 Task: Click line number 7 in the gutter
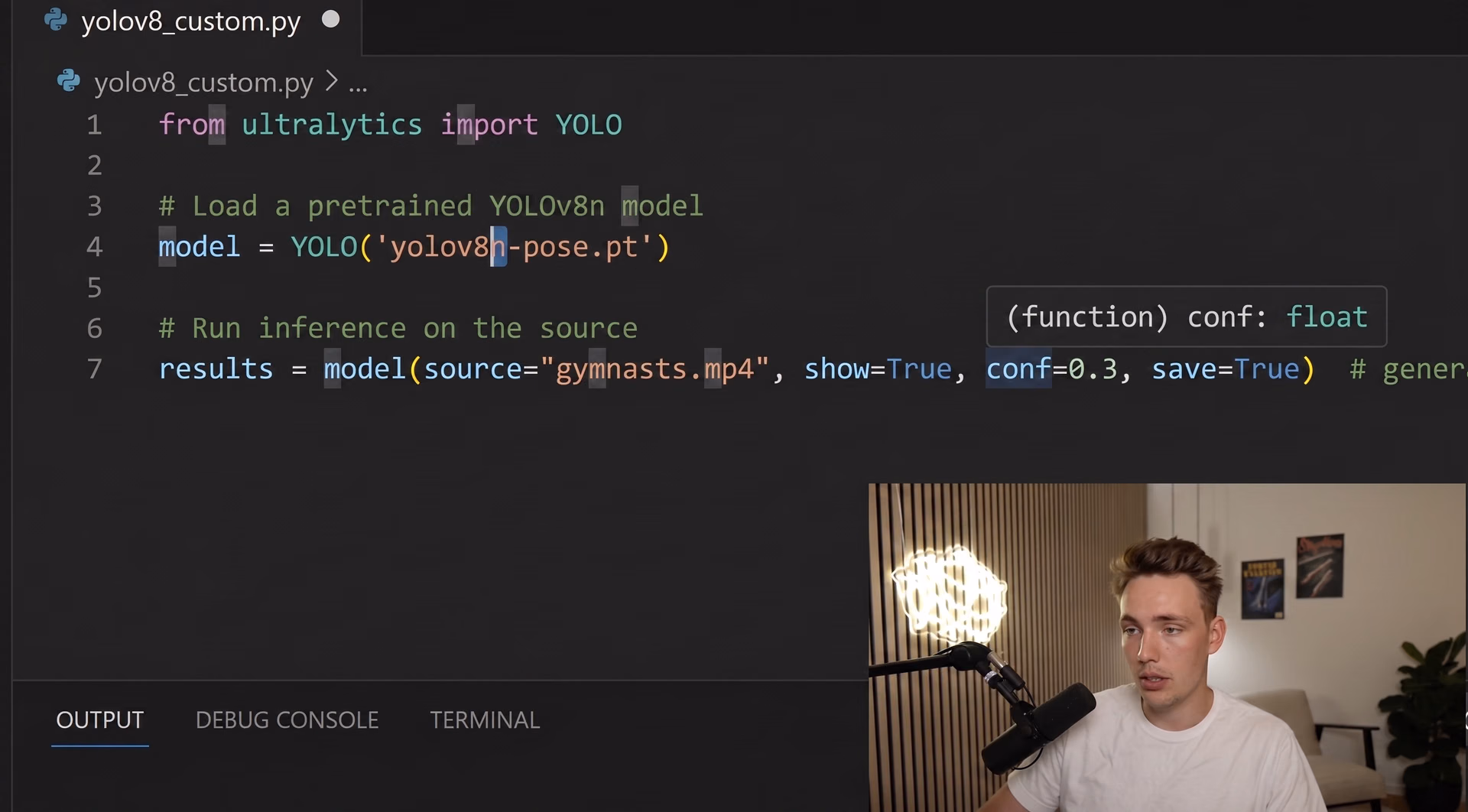pos(94,369)
